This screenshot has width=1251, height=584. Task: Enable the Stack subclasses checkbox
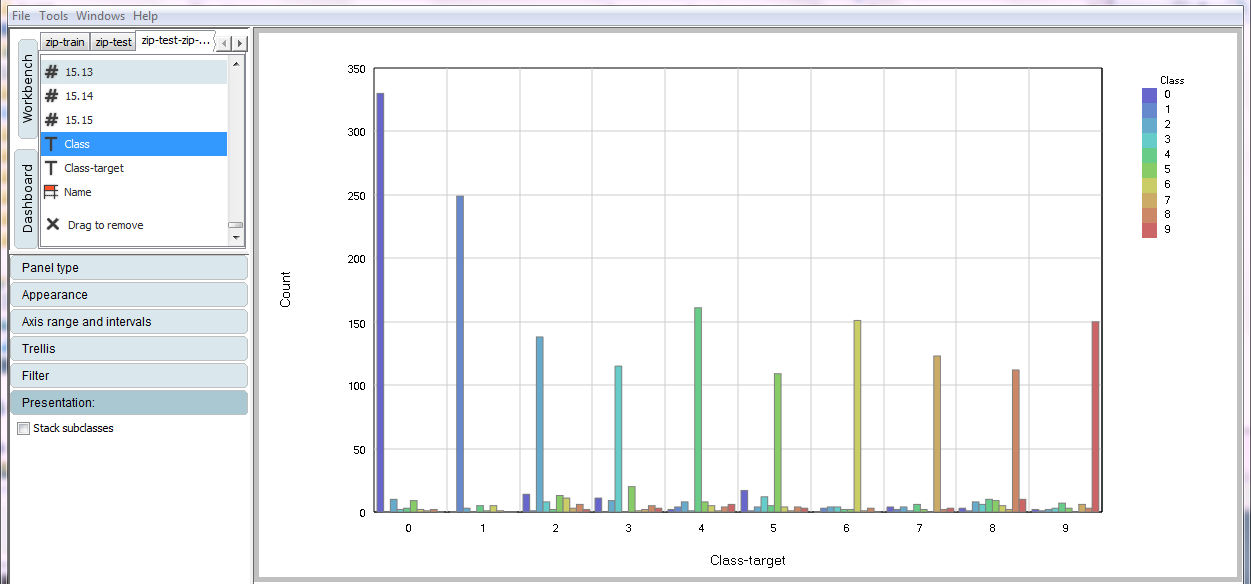coord(24,428)
